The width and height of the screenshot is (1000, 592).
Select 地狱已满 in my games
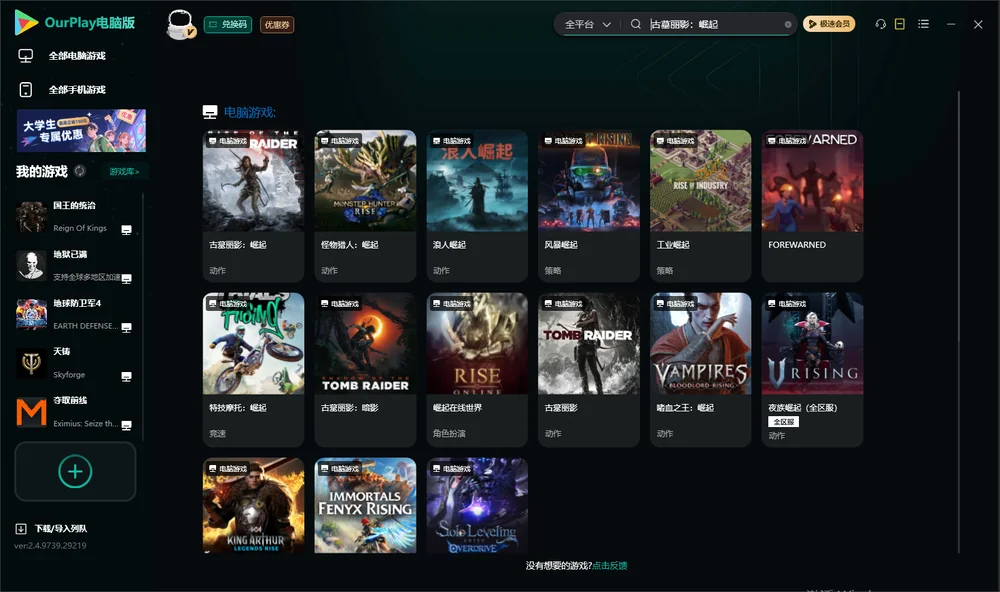coord(75,265)
